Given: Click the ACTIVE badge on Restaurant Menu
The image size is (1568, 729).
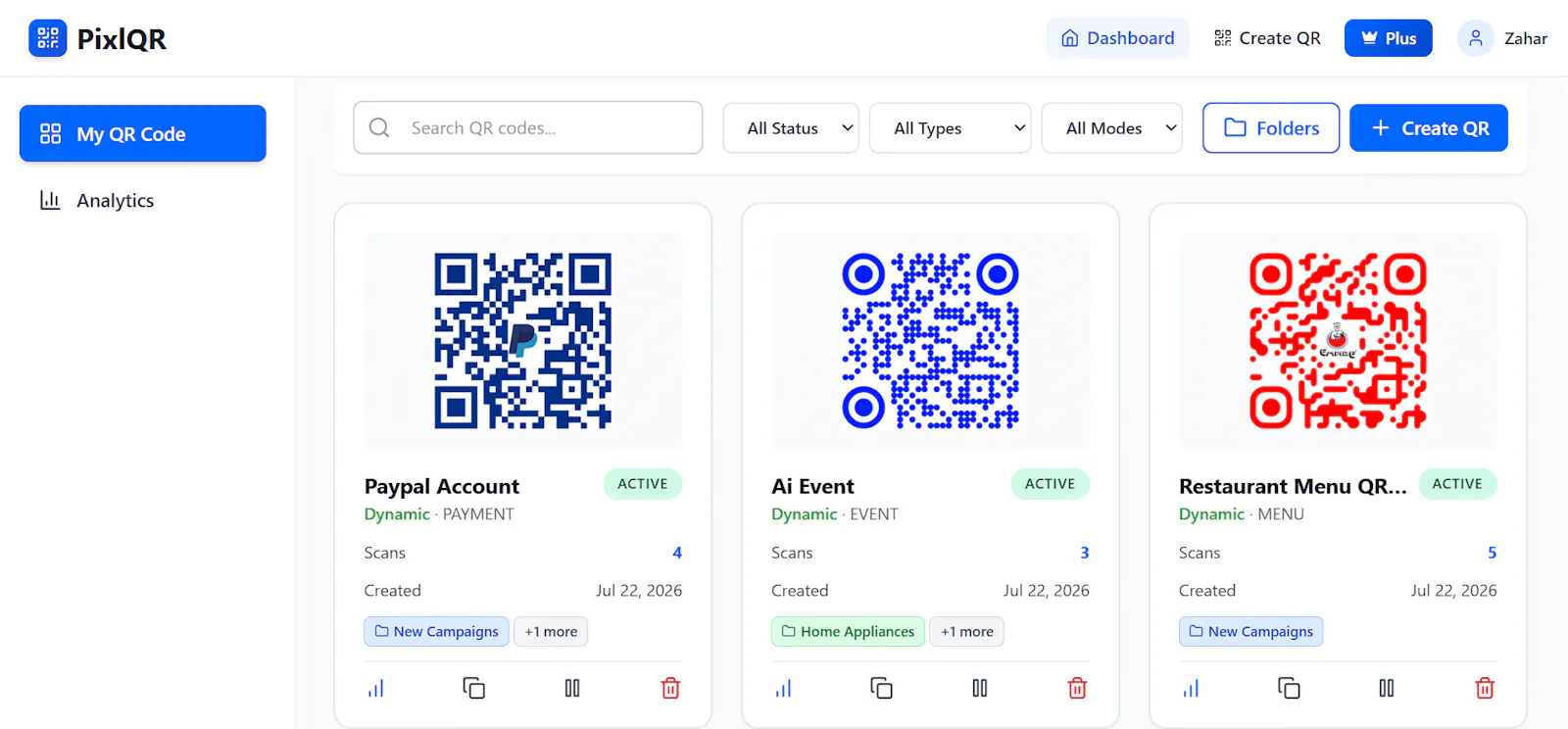Looking at the screenshot, I should (1457, 484).
